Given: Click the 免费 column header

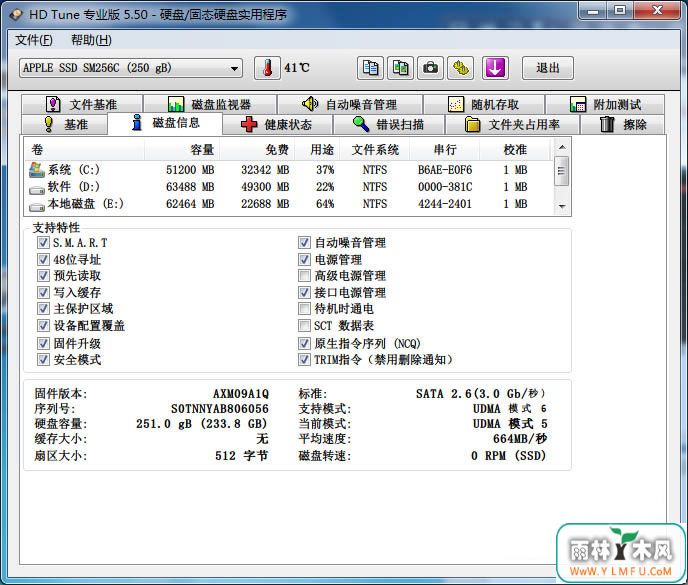Looking at the screenshot, I should click(x=257, y=150).
